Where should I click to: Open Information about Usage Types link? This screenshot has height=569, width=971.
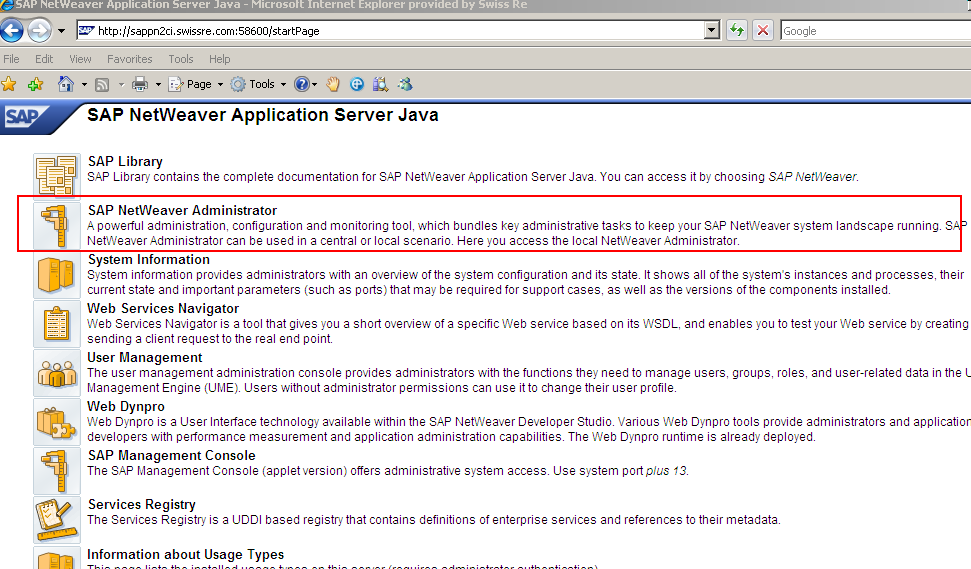(x=185, y=554)
